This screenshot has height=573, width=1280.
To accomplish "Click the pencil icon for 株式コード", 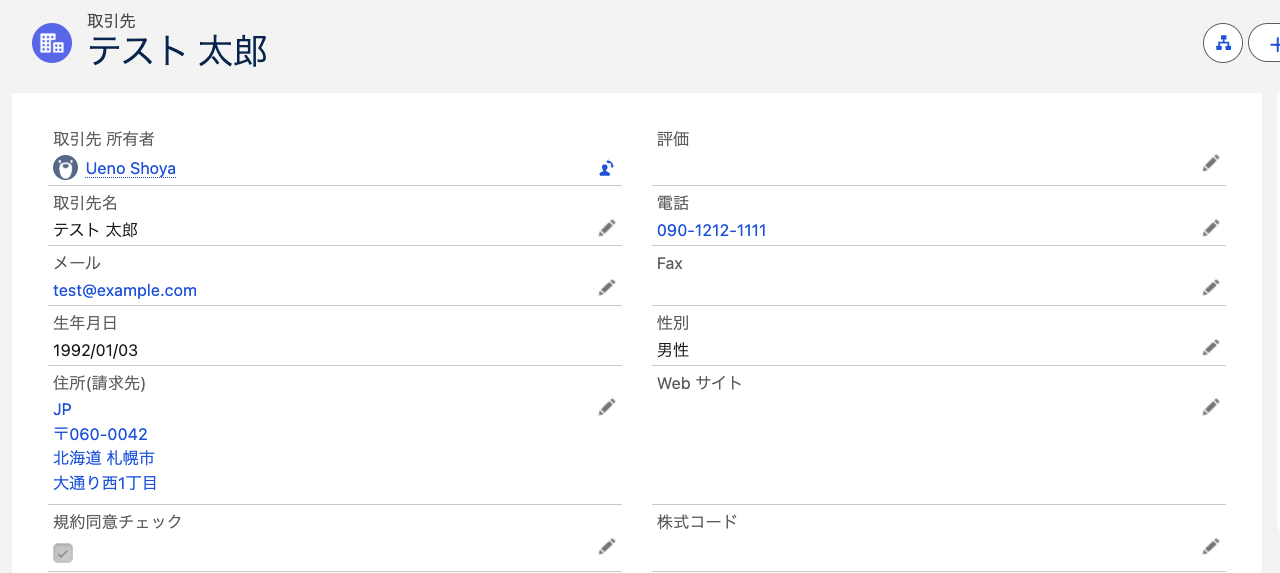I will (x=1211, y=546).
